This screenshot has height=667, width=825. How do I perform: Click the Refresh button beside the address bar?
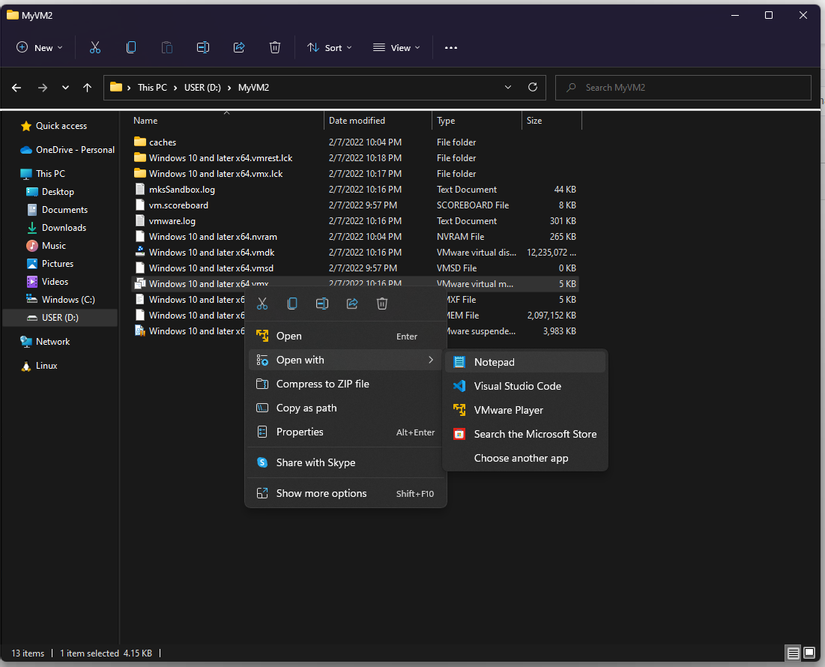[x=532, y=87]
